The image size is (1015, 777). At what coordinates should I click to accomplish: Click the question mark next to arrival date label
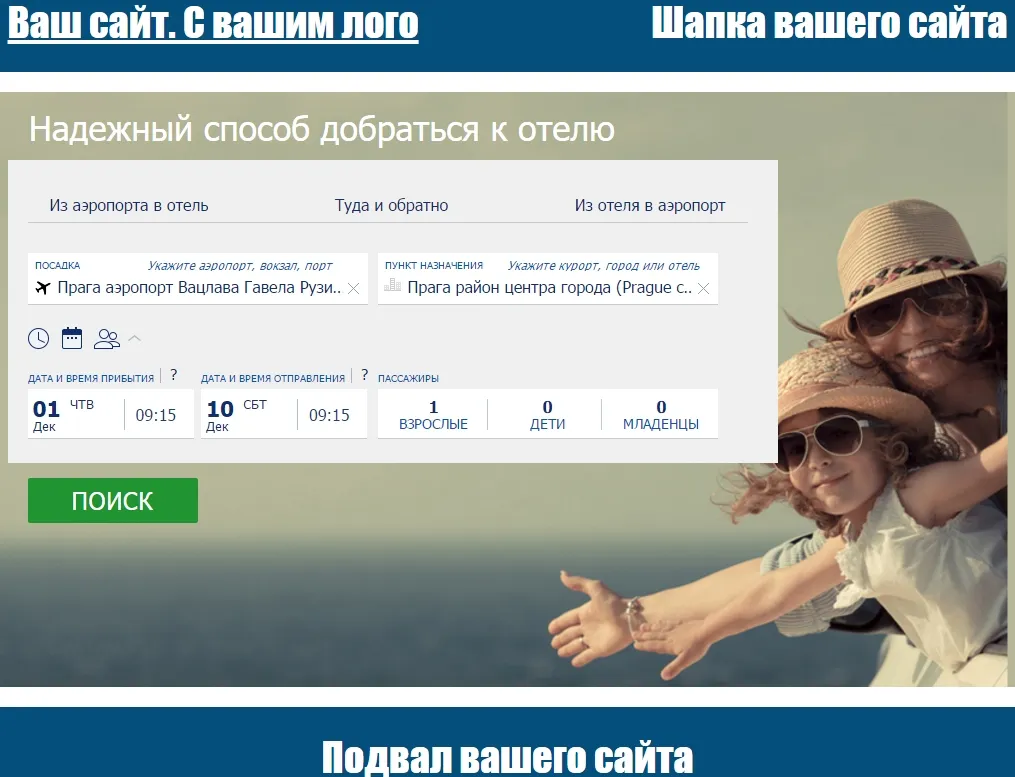click(x=173, y=376)
